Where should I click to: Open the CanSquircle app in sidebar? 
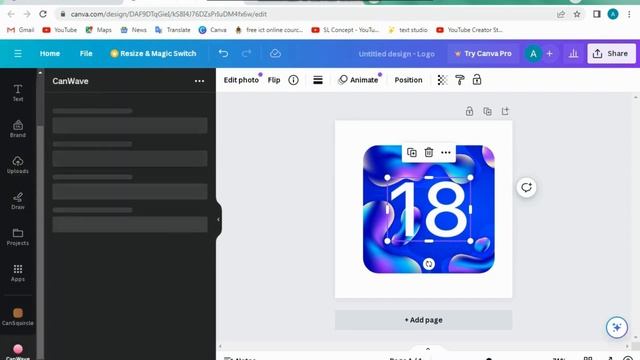[x=18, y=317]
